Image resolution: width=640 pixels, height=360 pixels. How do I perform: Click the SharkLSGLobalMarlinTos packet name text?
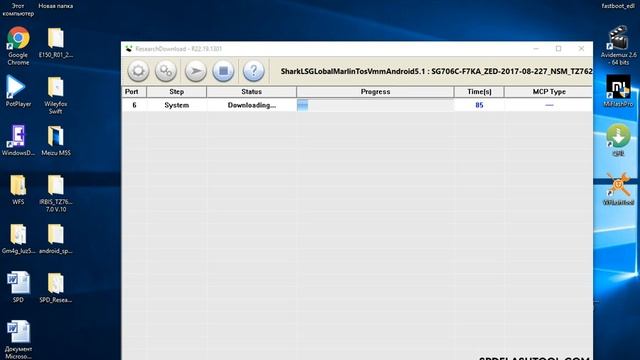(436, 71)
